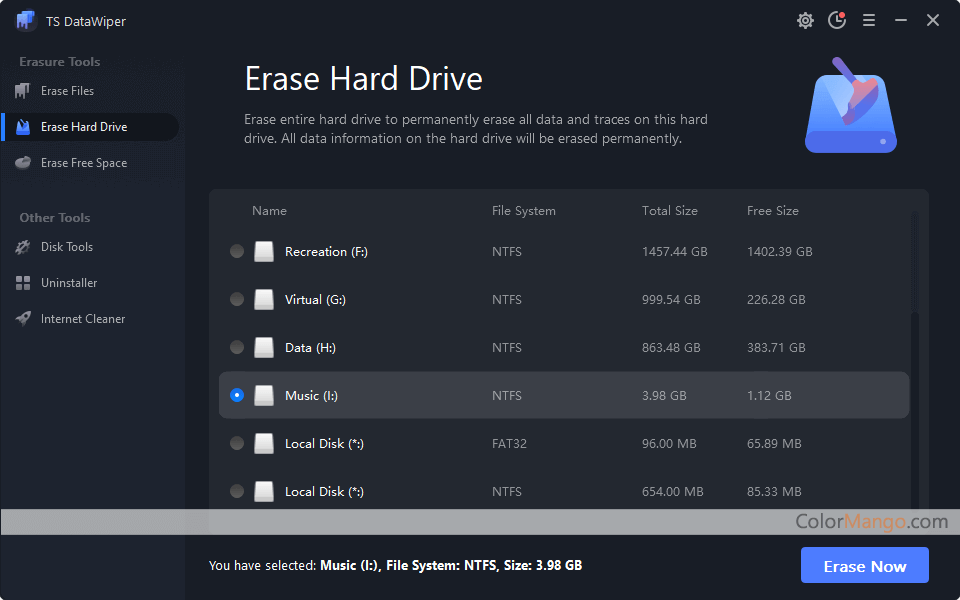Switch to the Erase Hard Drive section
Image resolution: width=960 pixels, height=600 pixels.
pos(84,127)
